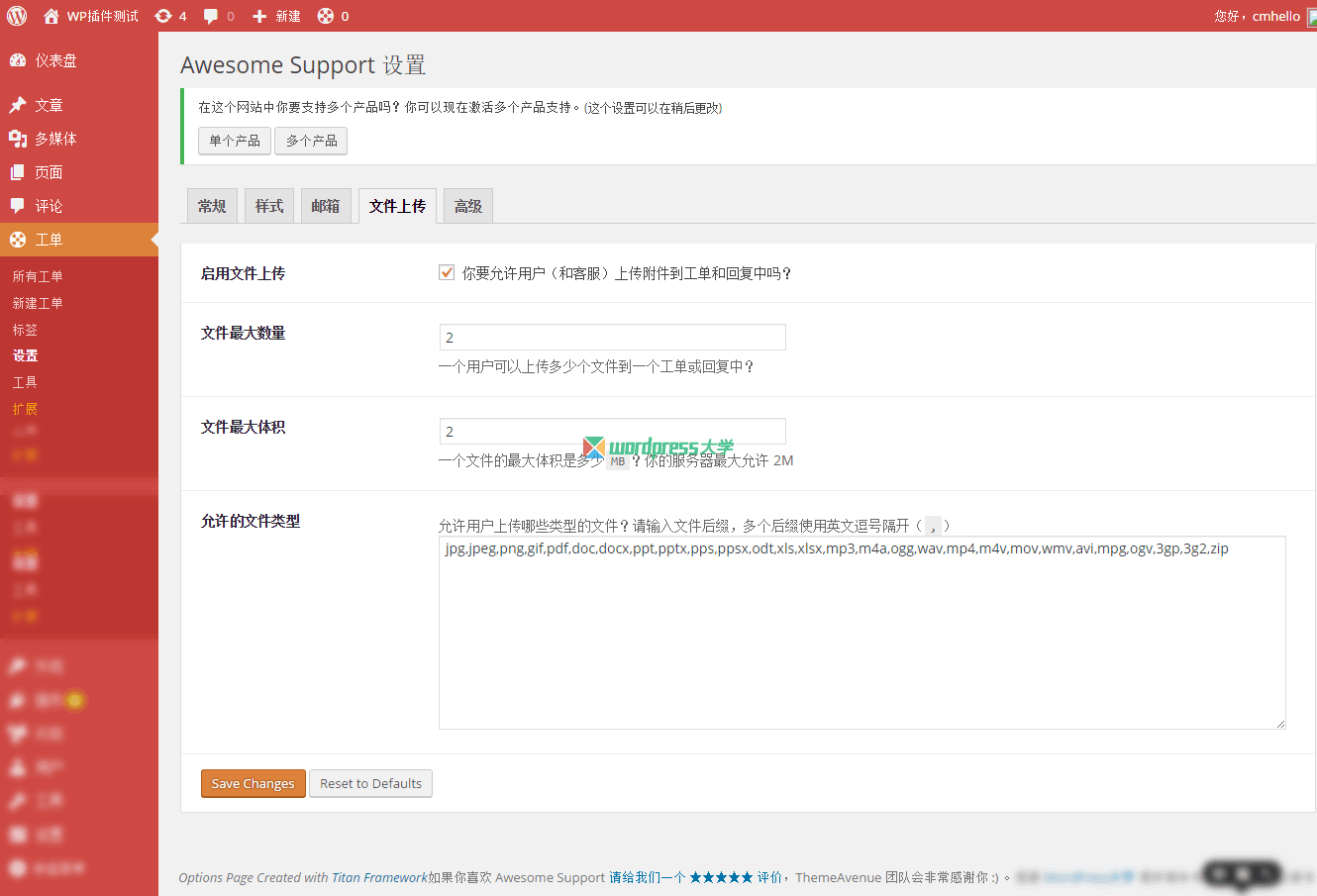
Task: Open the 您好, cmhello account menu
Action: 1265,16
